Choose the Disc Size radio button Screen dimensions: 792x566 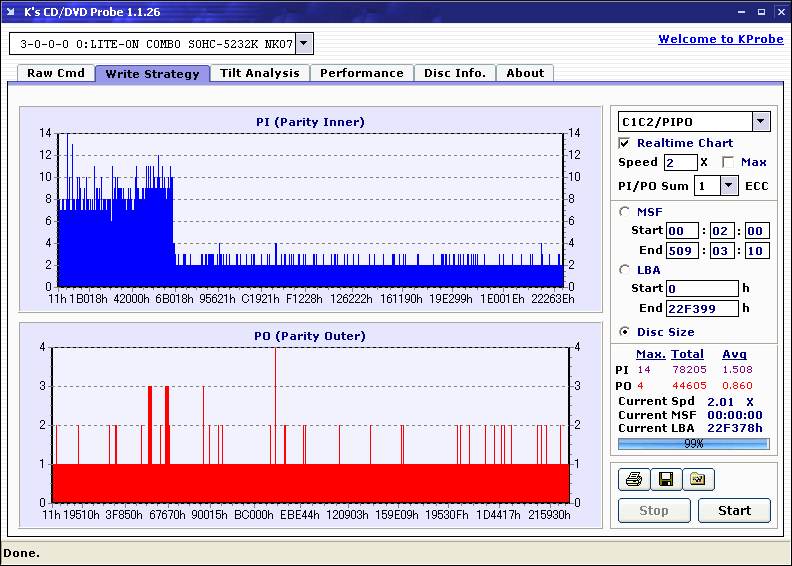coord(625,332)
